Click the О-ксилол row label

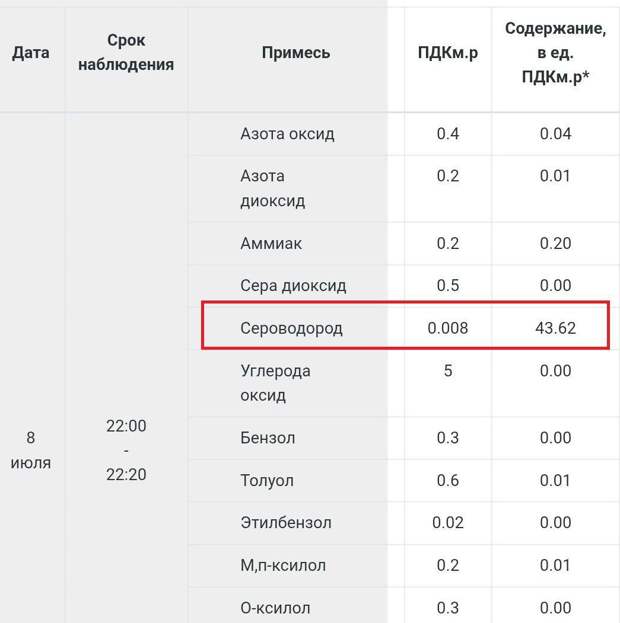point(275,608)
